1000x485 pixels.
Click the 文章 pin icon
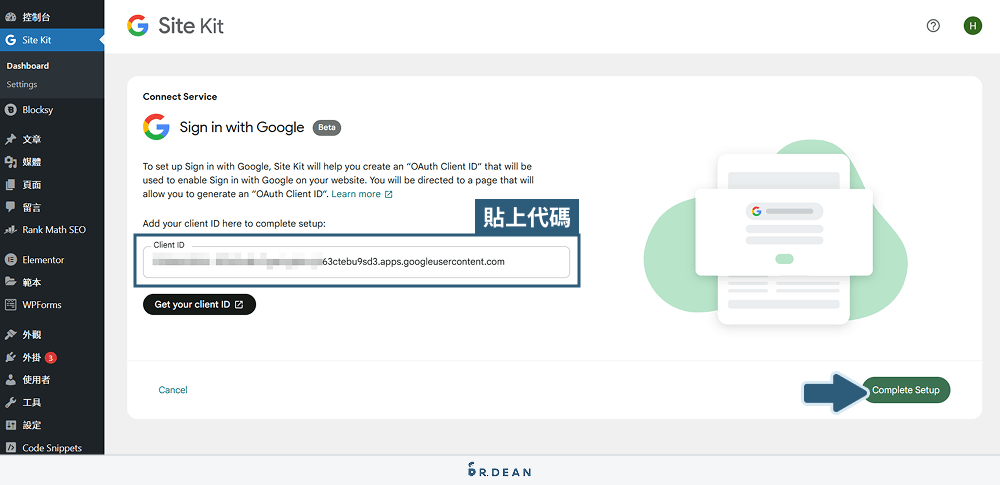(x=10, y=139)
